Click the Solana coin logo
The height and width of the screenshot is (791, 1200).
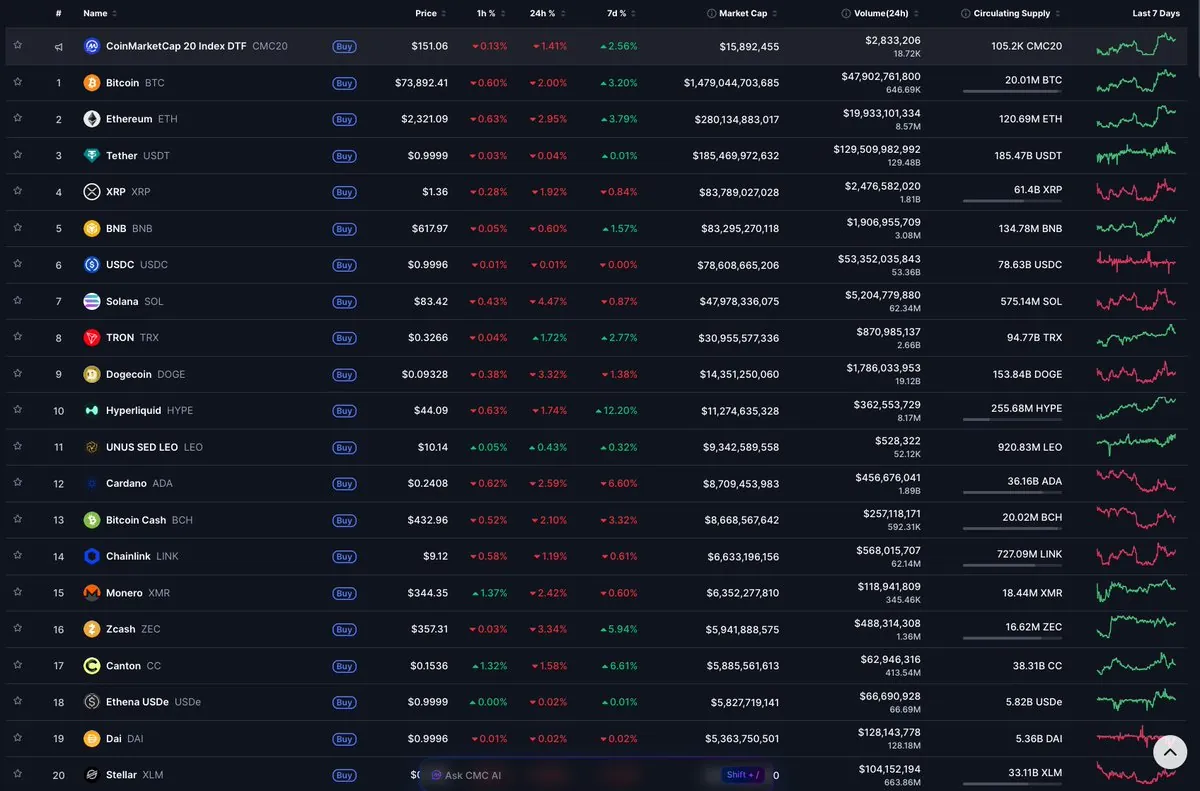point(92,301)
